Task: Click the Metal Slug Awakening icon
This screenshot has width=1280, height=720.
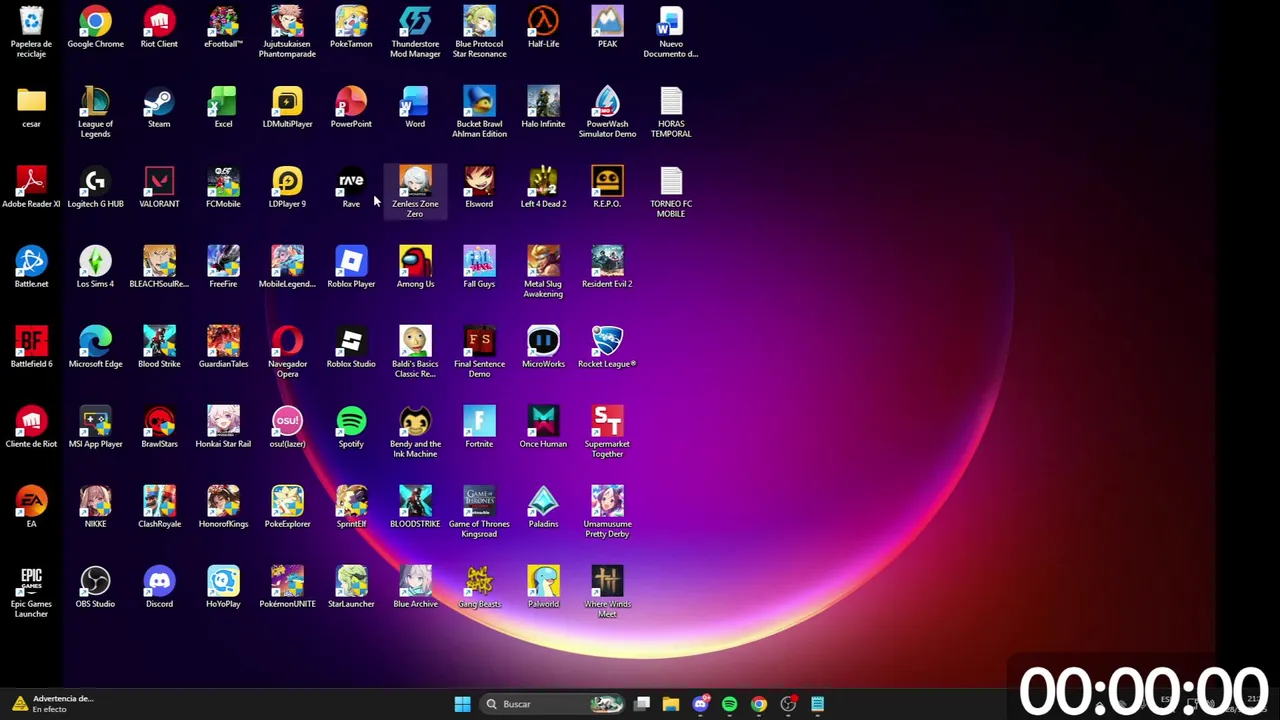Action: [x=543, y=272]
